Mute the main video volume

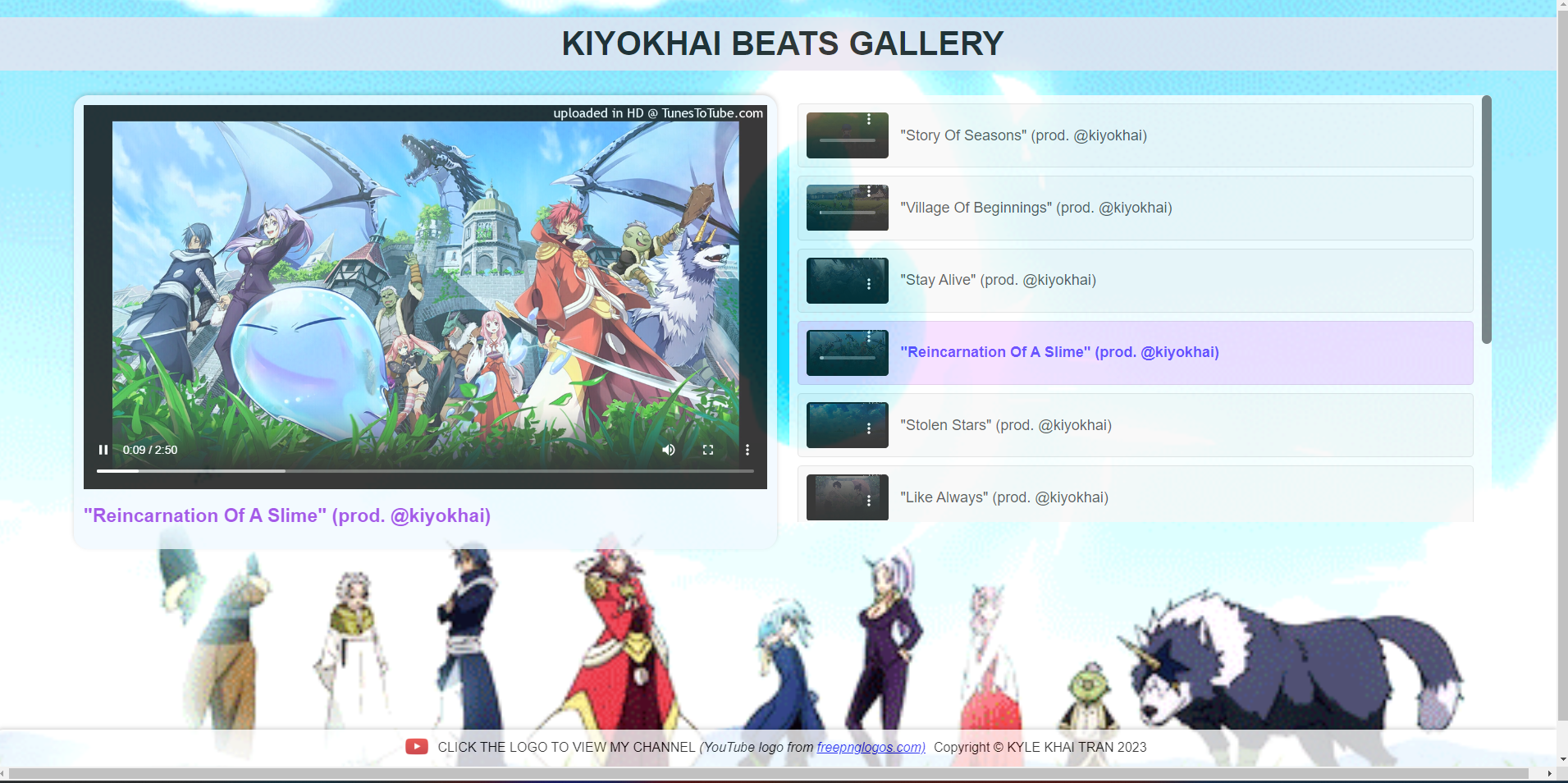tap(669, 450)
